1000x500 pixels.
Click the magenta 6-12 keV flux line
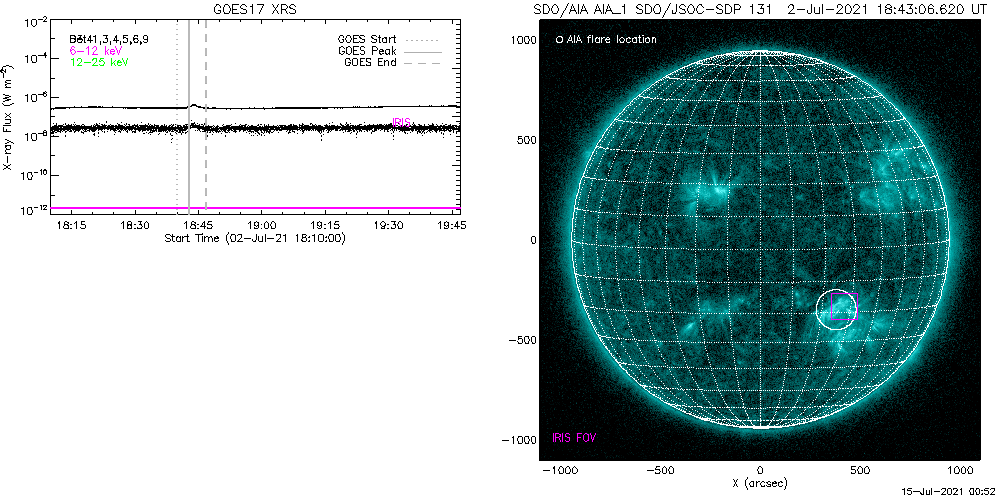[256, 208]
